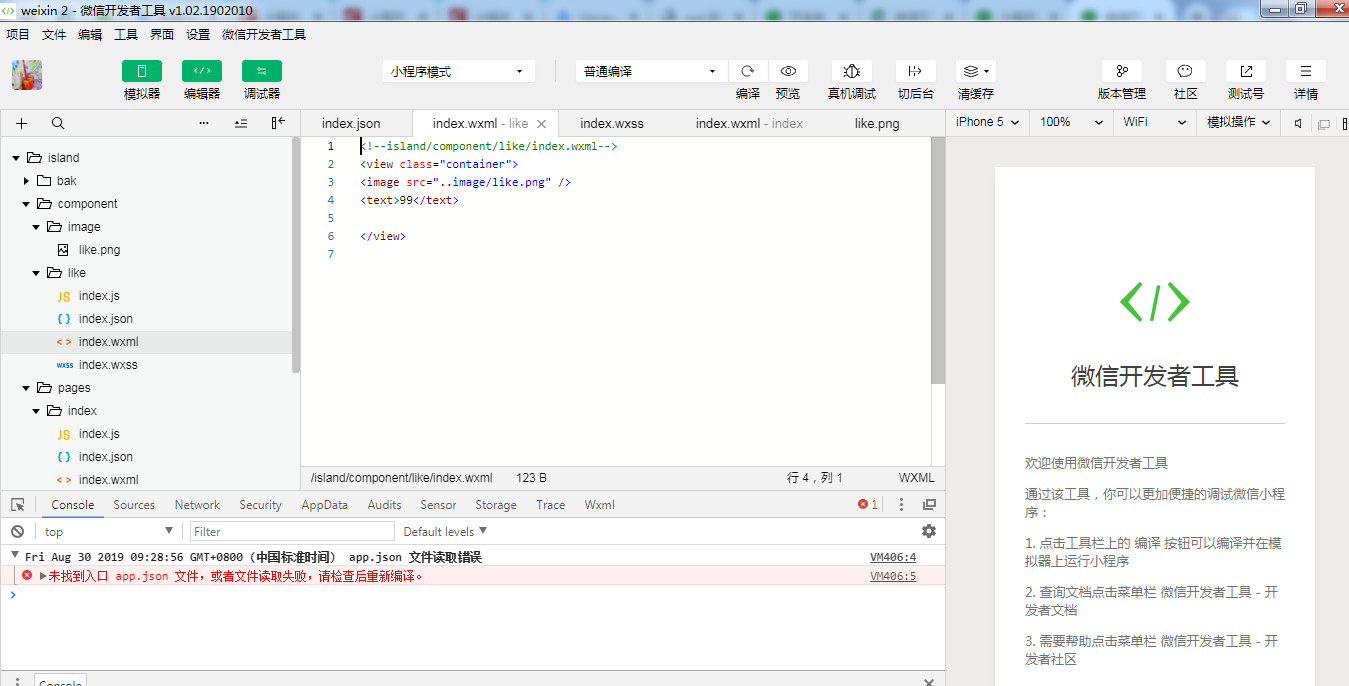Image resolution: width=1349 pixels, height=686 pixels.
Task: Click the new file plus icon
Action: tap(21, 123)
